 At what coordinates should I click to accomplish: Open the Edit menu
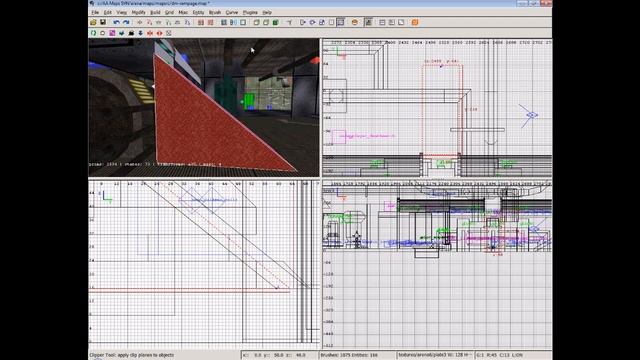coord(107,13)
